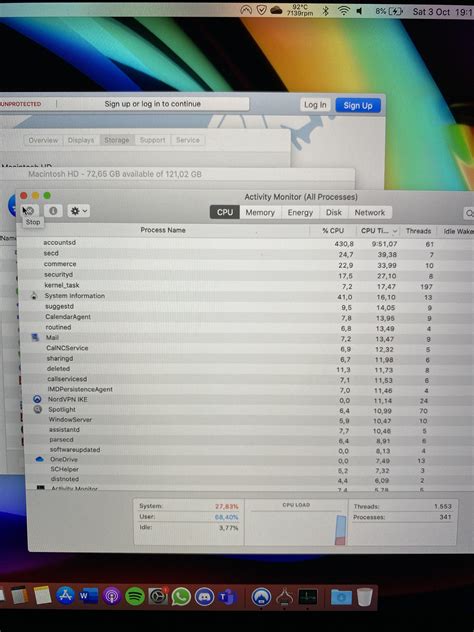Image resolution: width=474 pixels, height=632 pixels.
Task: Click the NordVPN IKE process icon
Action: (37, 399)
